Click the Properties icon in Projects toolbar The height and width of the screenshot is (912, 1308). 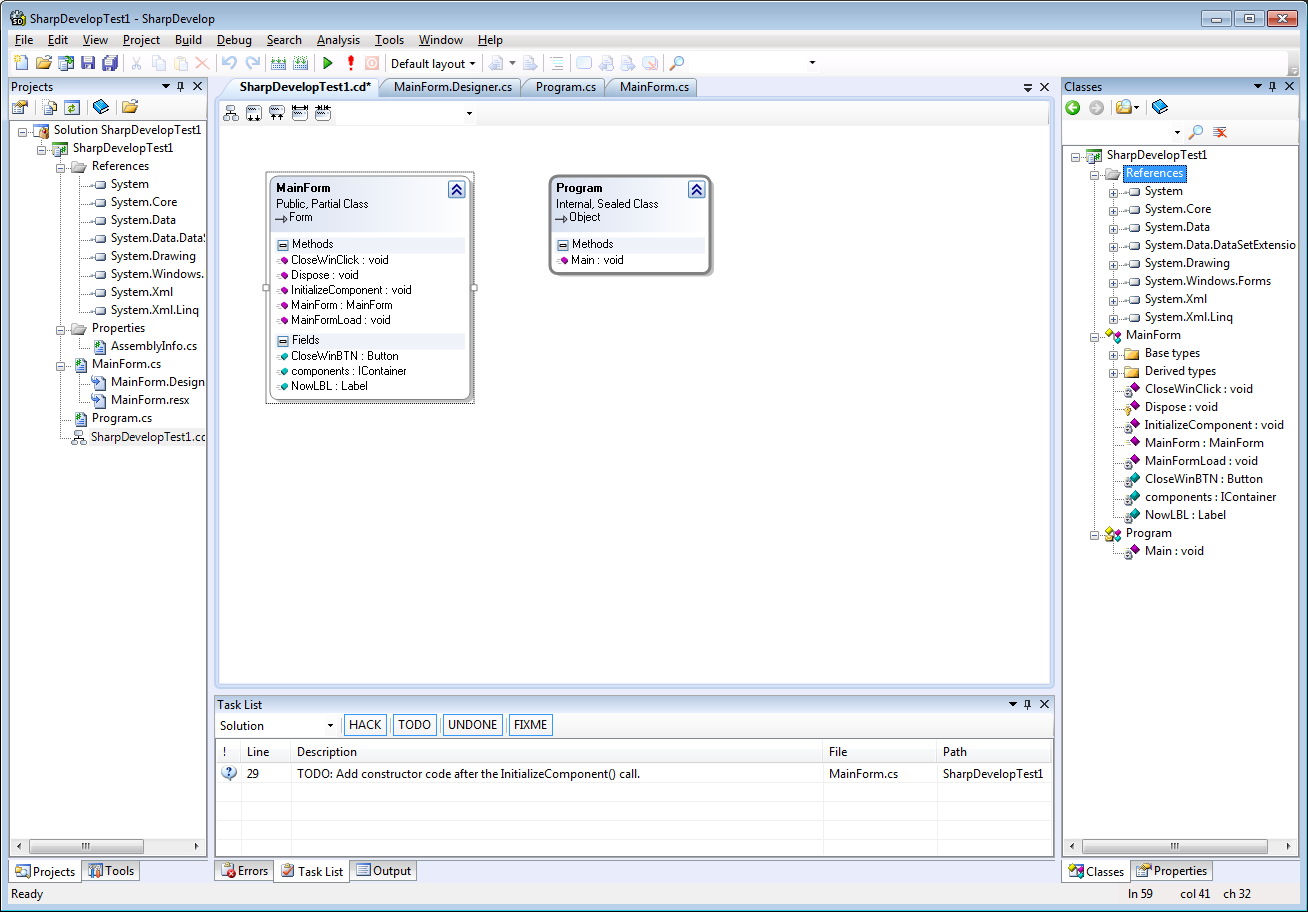tap(20, 107)
